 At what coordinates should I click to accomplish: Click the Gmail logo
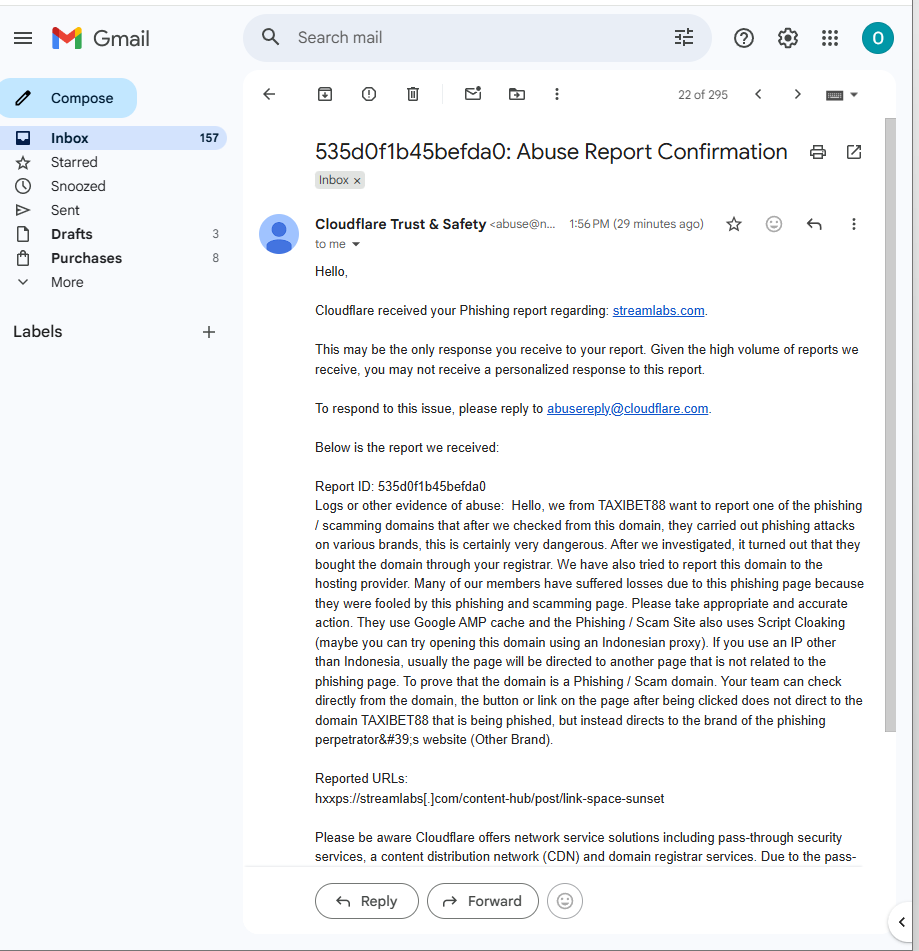pos(101,38)
